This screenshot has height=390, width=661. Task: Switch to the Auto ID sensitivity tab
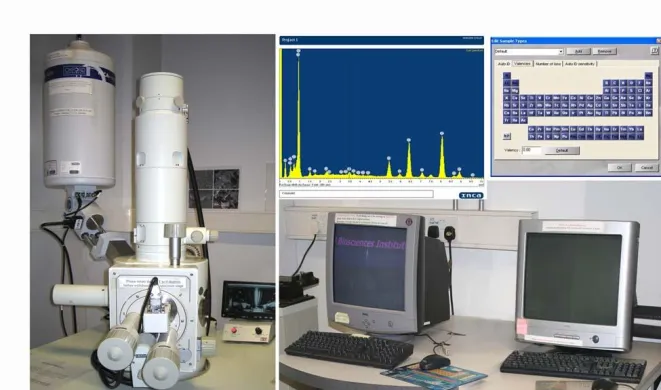[x=580, y=64]
